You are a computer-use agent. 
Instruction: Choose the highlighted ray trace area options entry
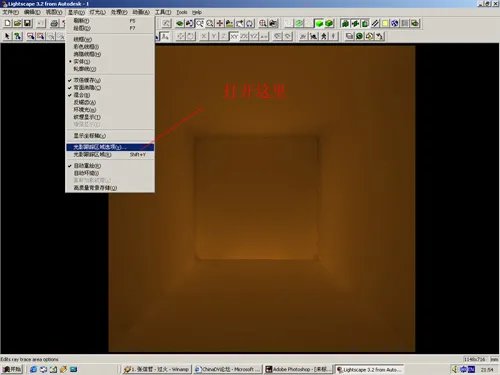point(110,147)
